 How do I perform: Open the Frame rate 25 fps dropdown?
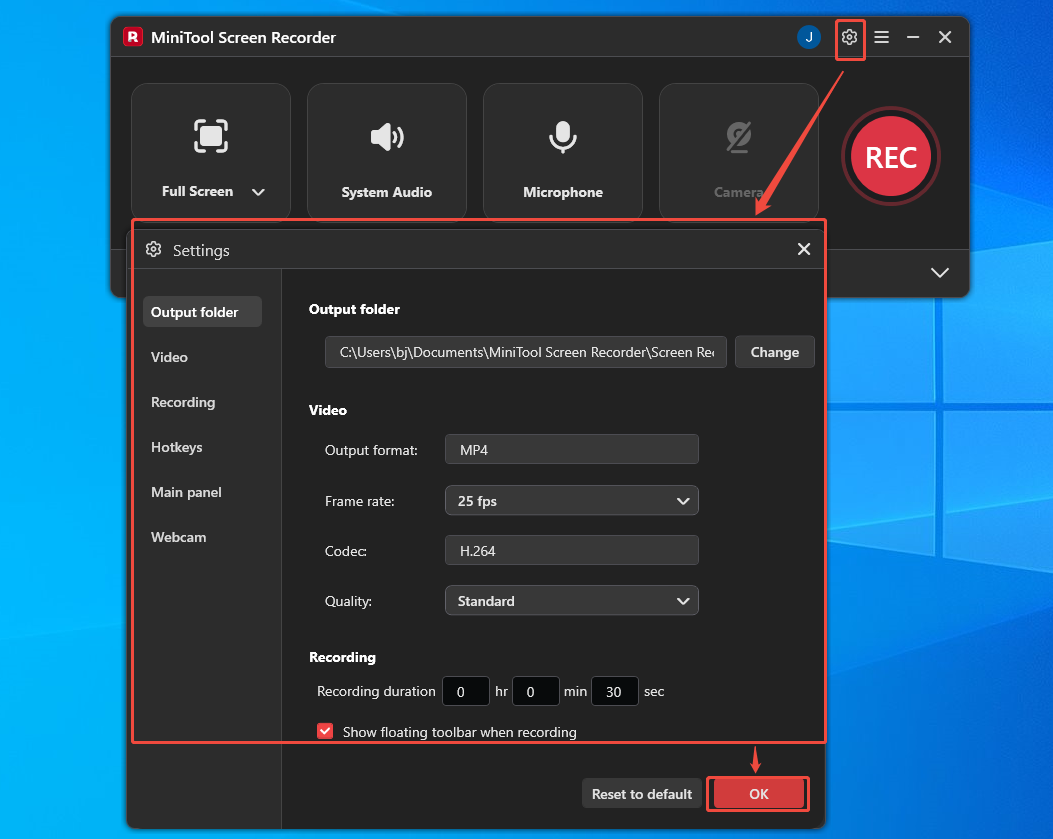pos(571,500)
